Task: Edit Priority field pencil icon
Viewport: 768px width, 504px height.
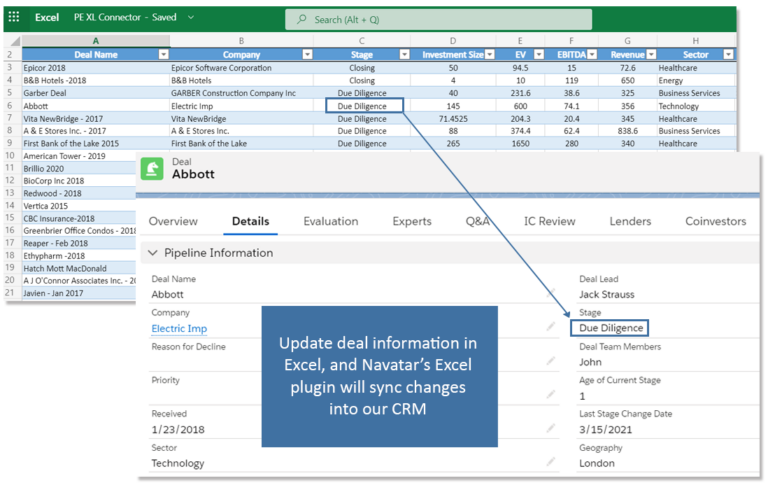Action: click(551, 394)
